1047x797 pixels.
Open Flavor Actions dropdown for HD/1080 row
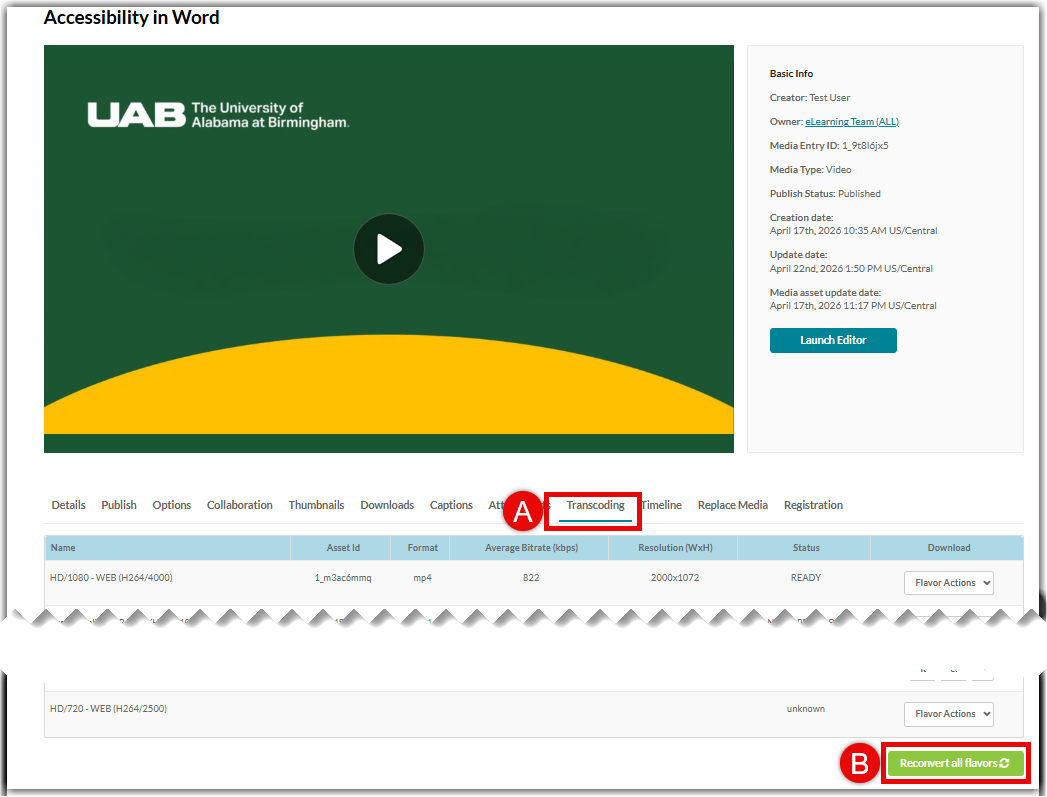click(x=949, y=583)
